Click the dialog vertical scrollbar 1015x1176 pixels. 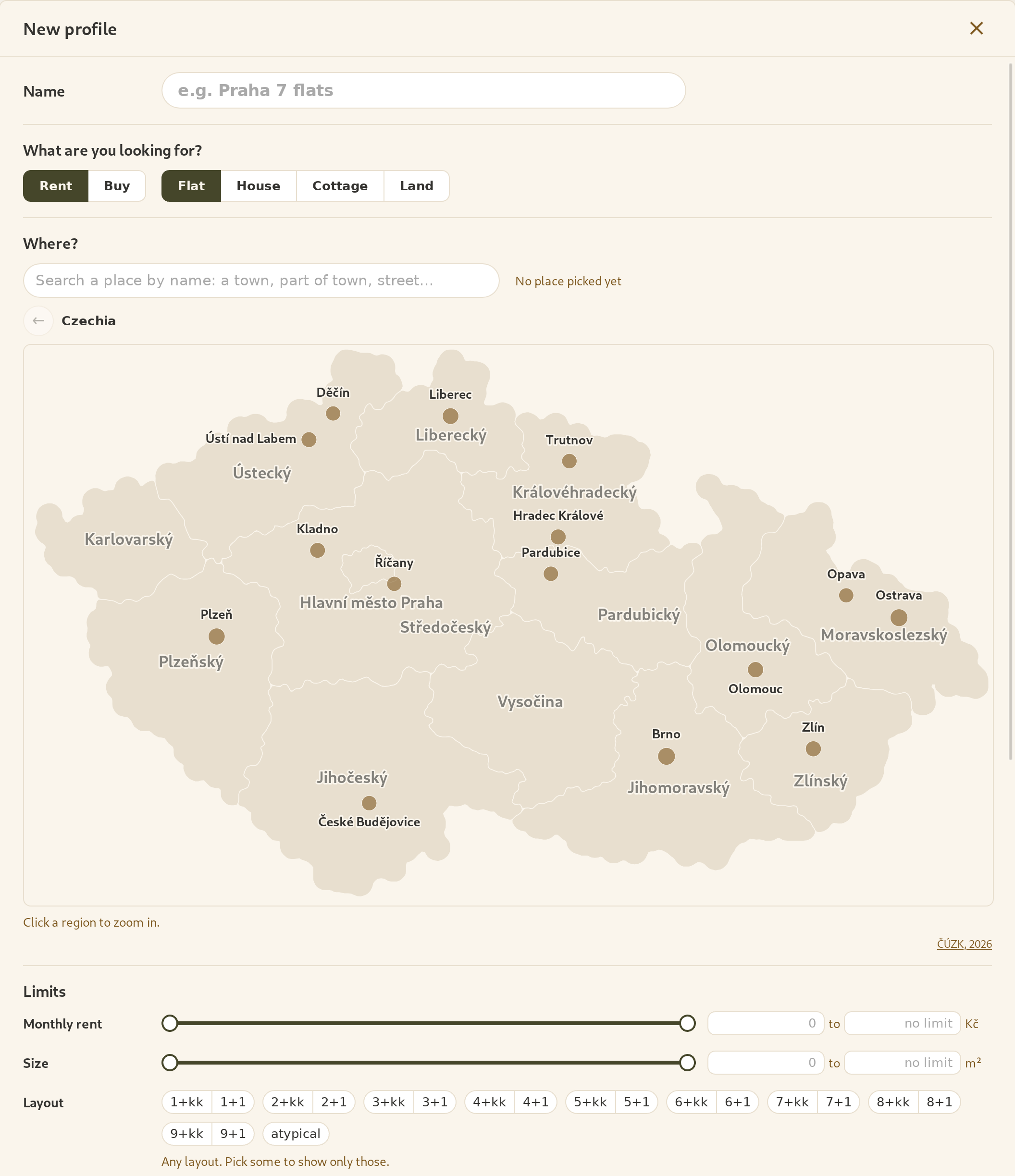[1011, 412]
